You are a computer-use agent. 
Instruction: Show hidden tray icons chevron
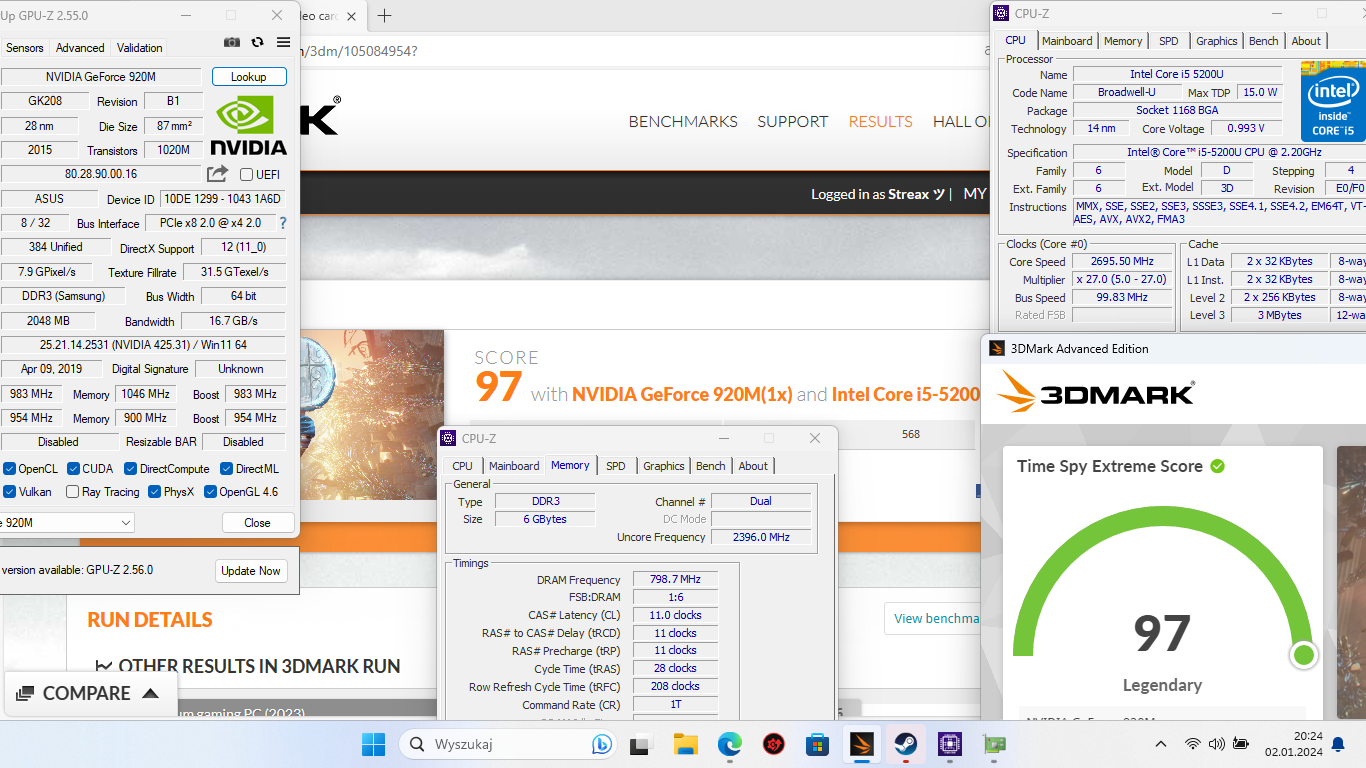click(x=1161, y=744)
